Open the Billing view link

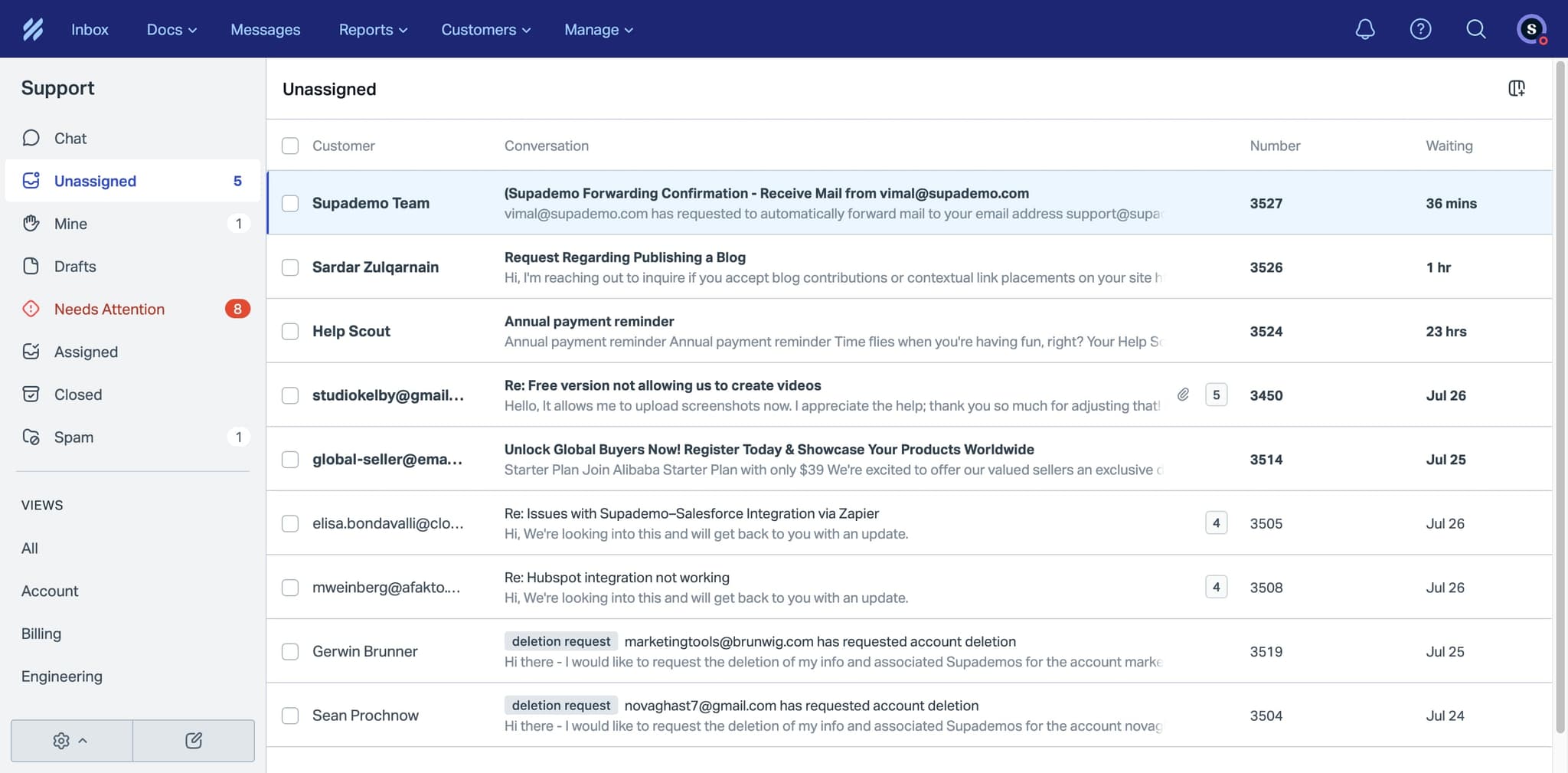41,634
